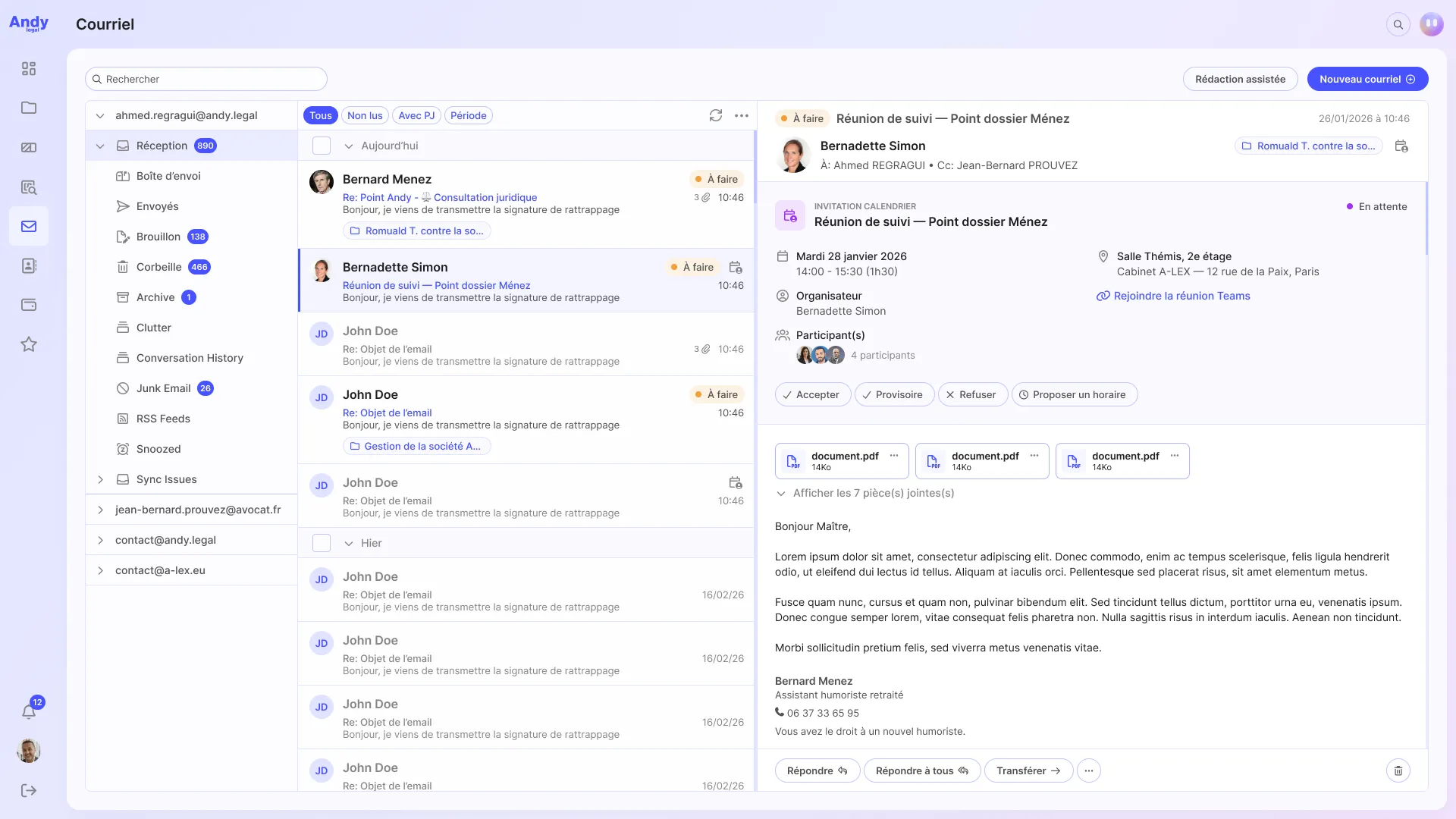Viewport: 1456px width, 819px height.
Task: Open the wallet icon in left sidebar
Action: [29, 305]
